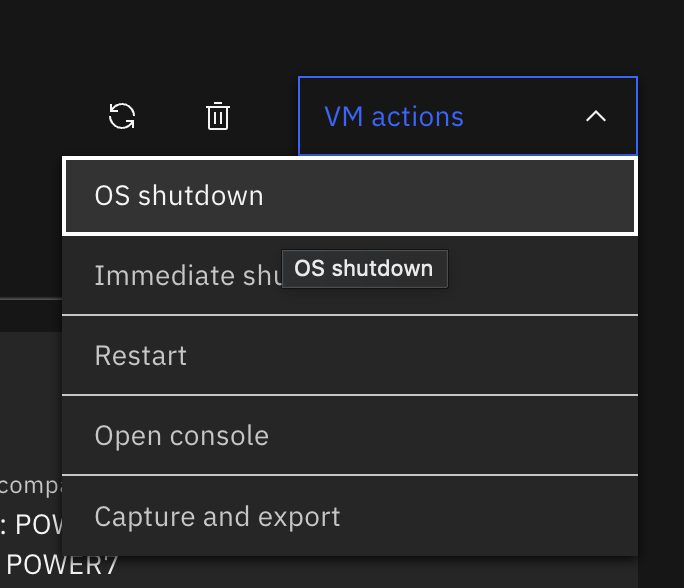Click the blue VM actions label text

tap(394, 117)
